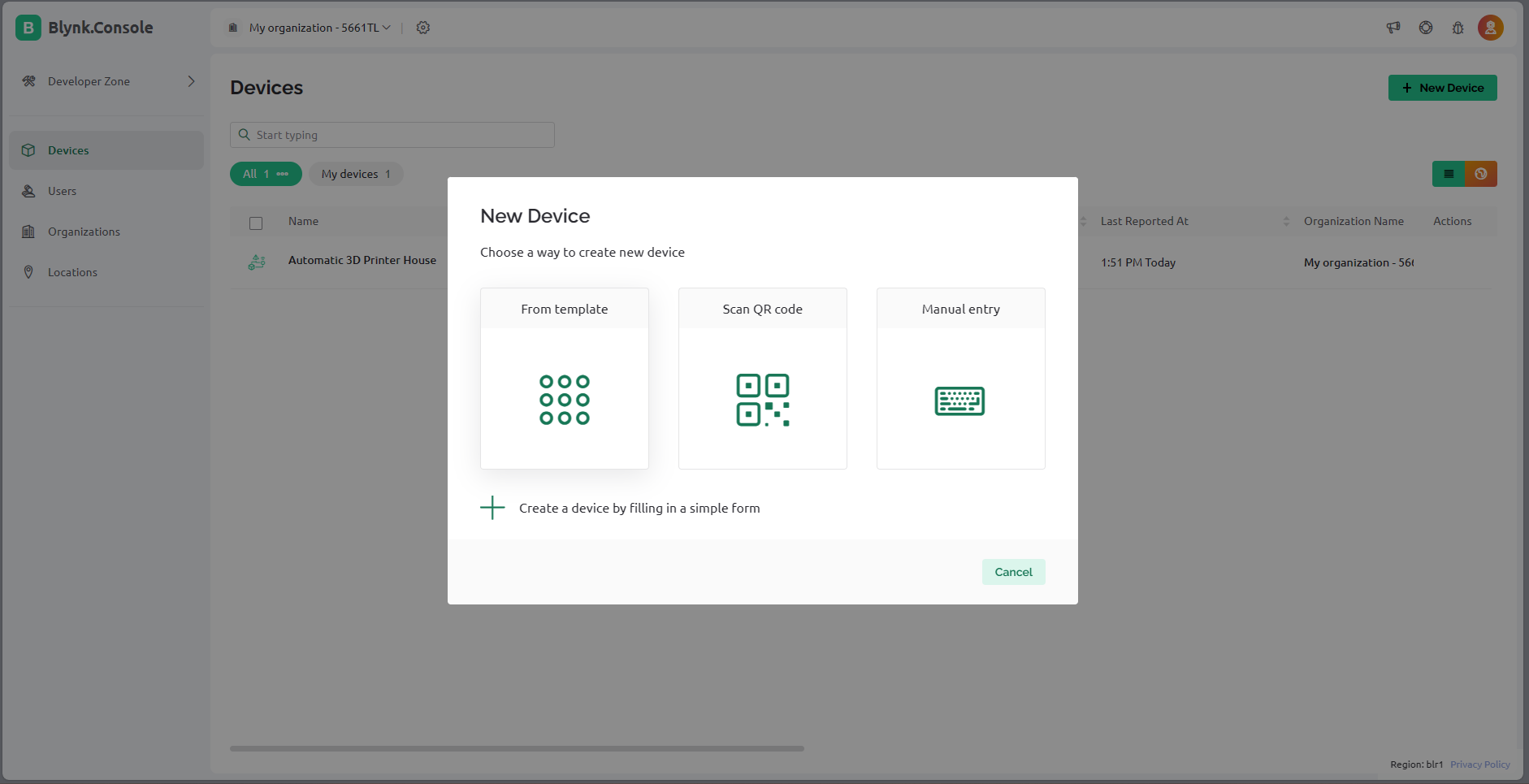Click My organization cell in device row
1529x784 pixels.
1358,262
